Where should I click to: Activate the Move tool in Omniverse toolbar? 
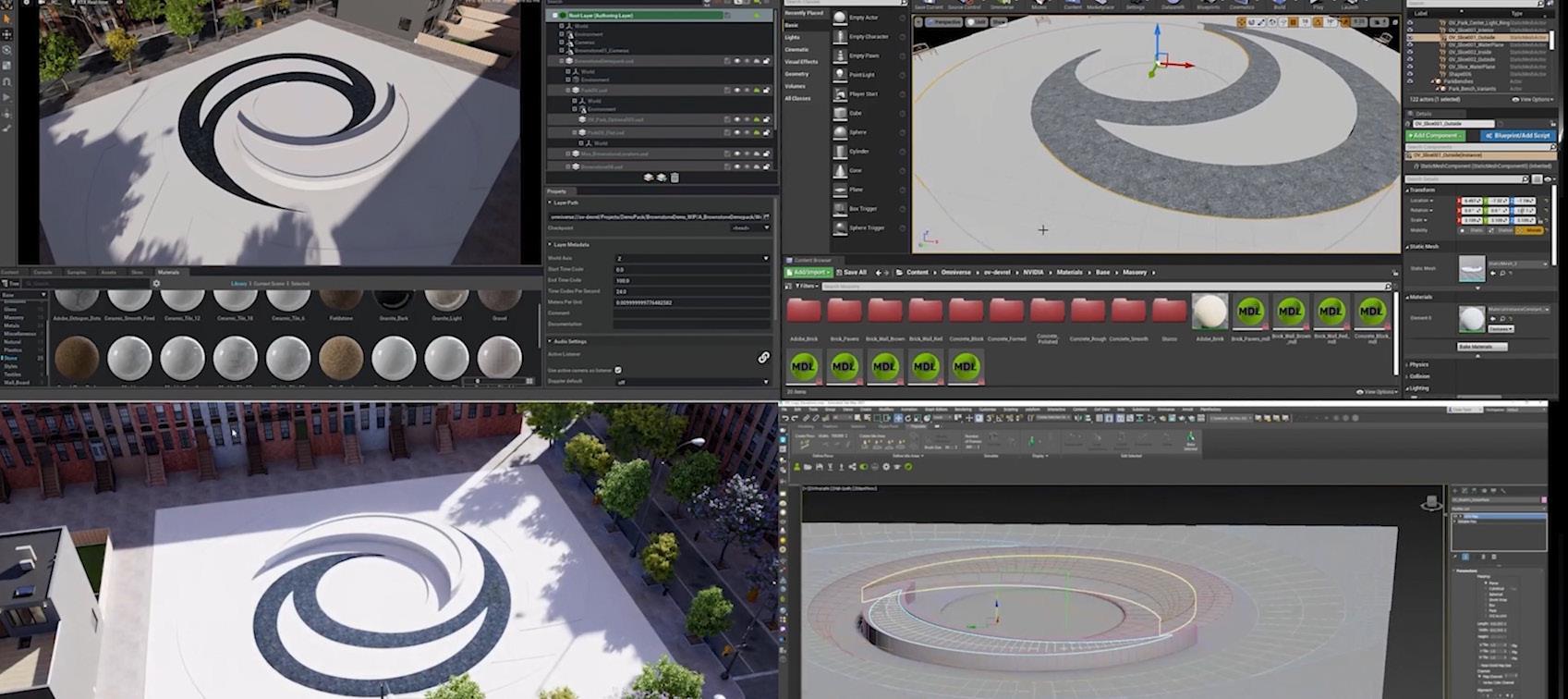point(6,34)
